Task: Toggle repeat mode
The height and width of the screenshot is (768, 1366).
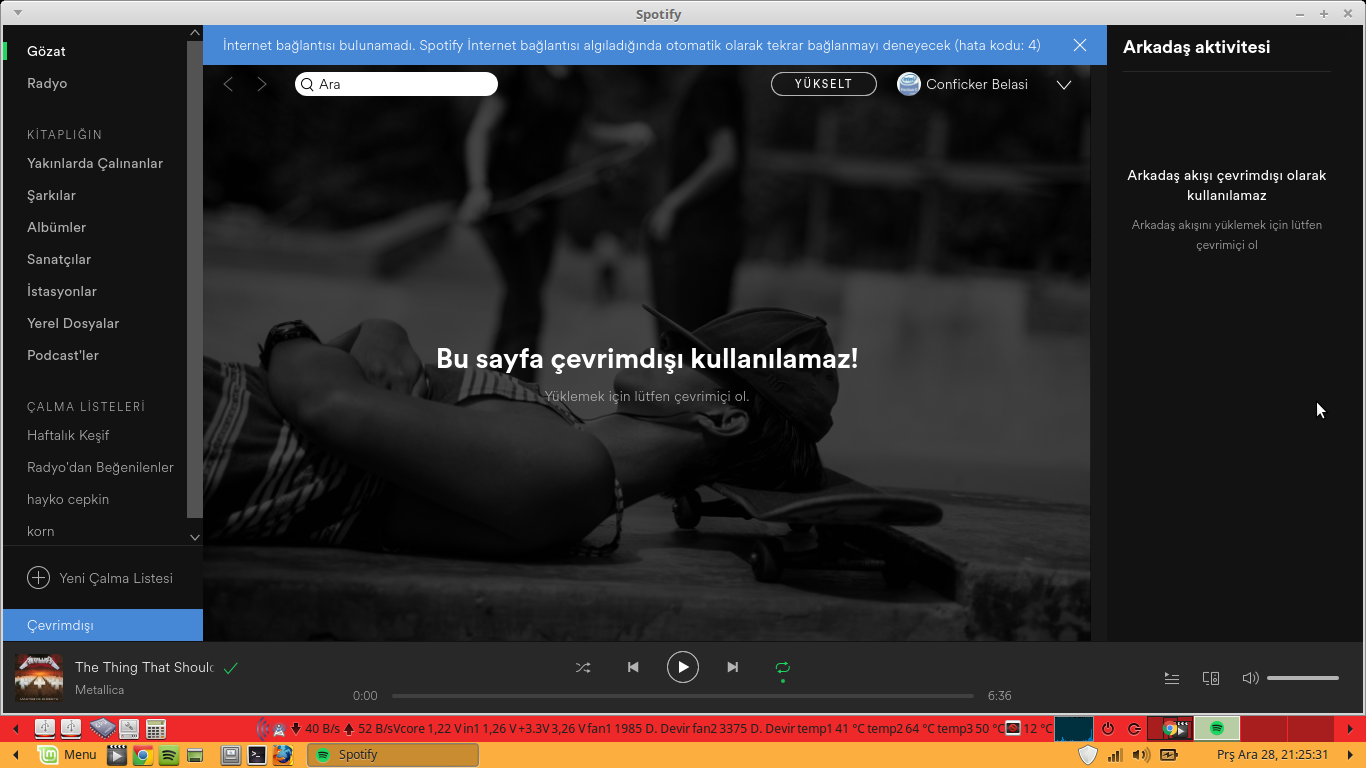Action: click(x=783, y=667)
